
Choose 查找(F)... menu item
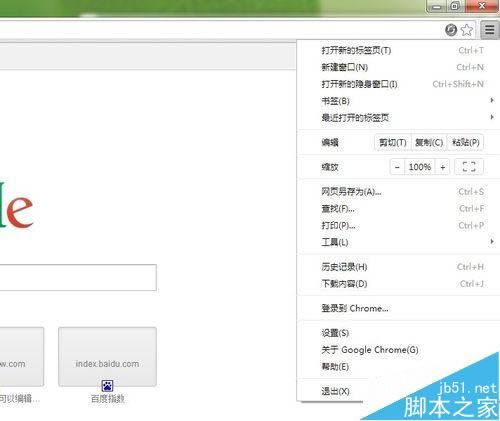398,209
